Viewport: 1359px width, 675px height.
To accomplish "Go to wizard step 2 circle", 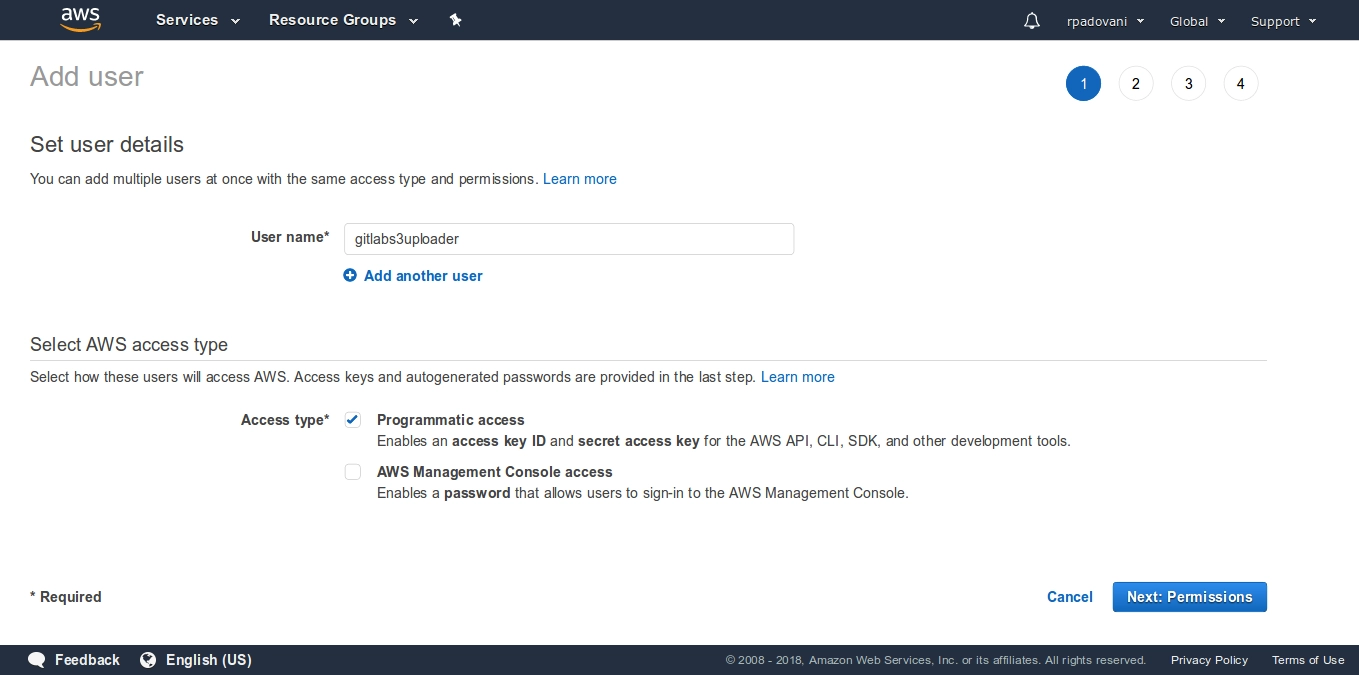I will 1136,84.
